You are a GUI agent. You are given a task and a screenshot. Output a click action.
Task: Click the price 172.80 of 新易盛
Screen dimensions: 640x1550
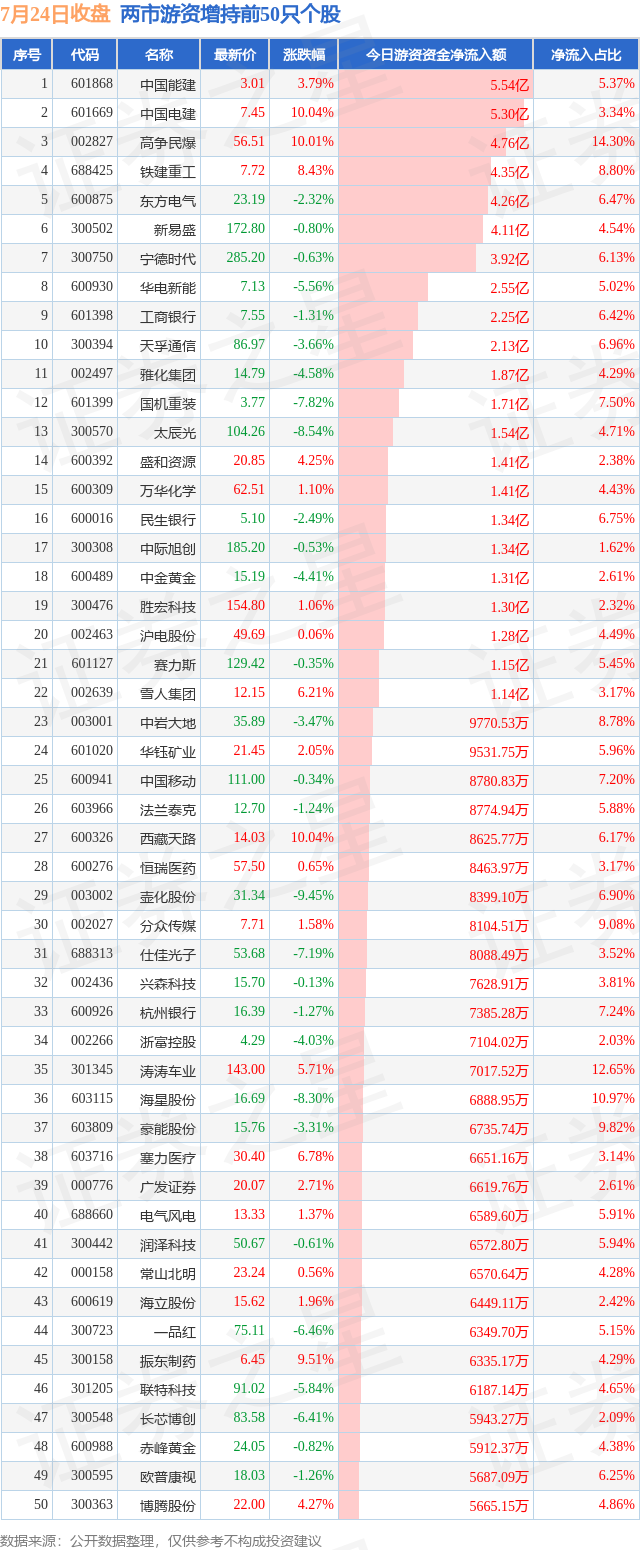coord(246,229)
